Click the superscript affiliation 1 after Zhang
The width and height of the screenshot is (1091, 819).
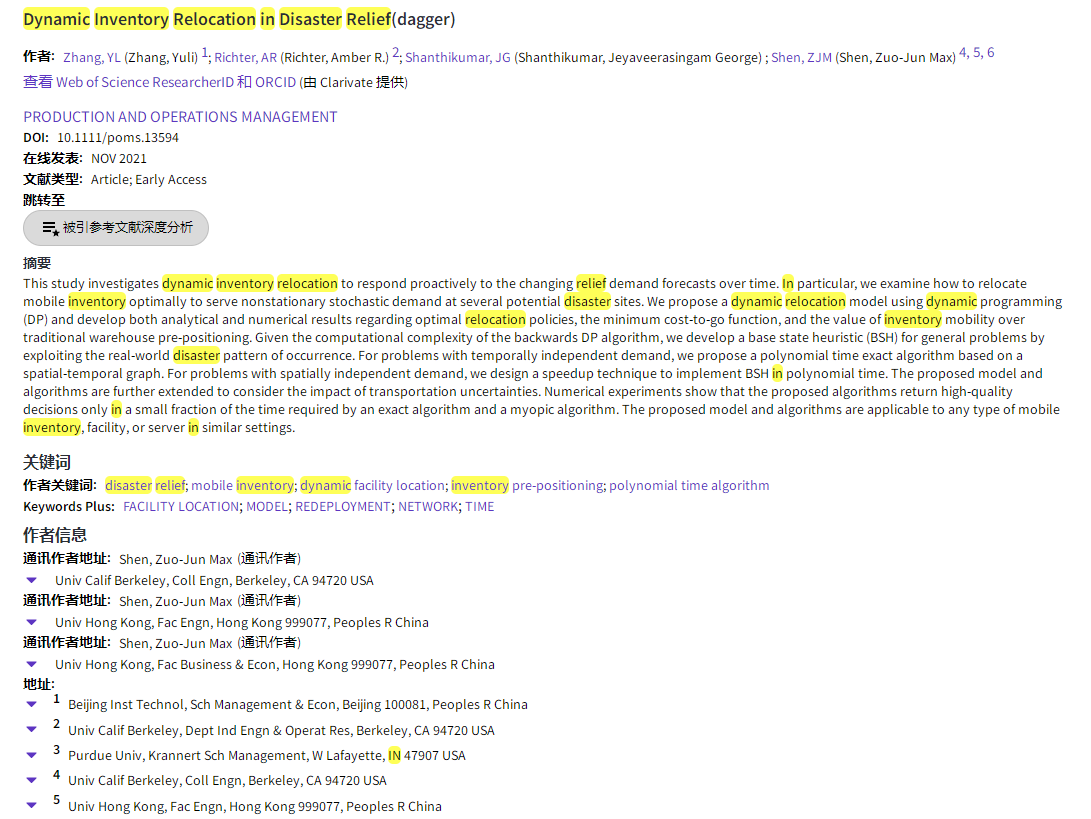pyautogui.click(x=205, y=53)
